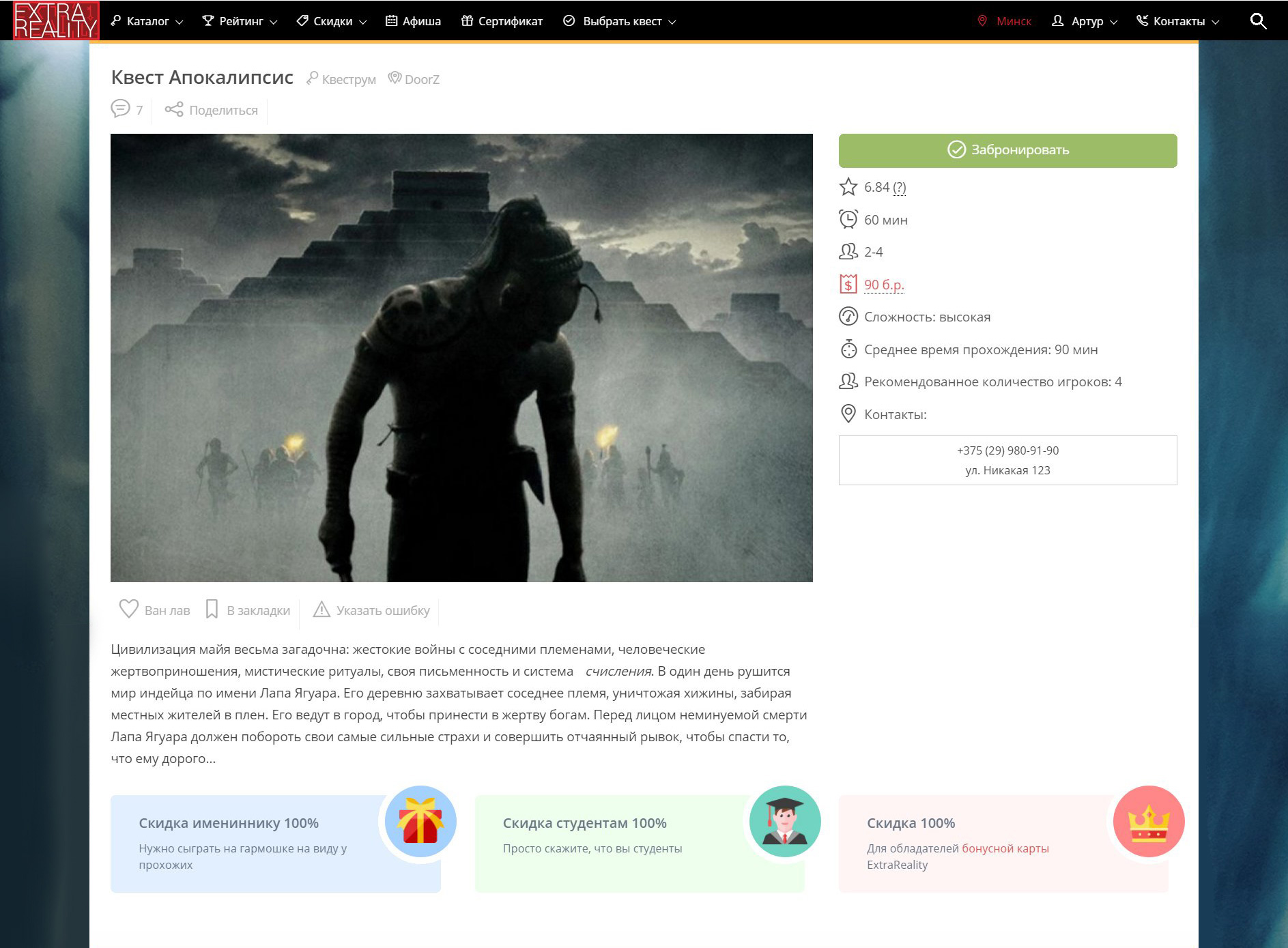Click the comment count 7
The image size is (1288, 948).
[139, 110]
